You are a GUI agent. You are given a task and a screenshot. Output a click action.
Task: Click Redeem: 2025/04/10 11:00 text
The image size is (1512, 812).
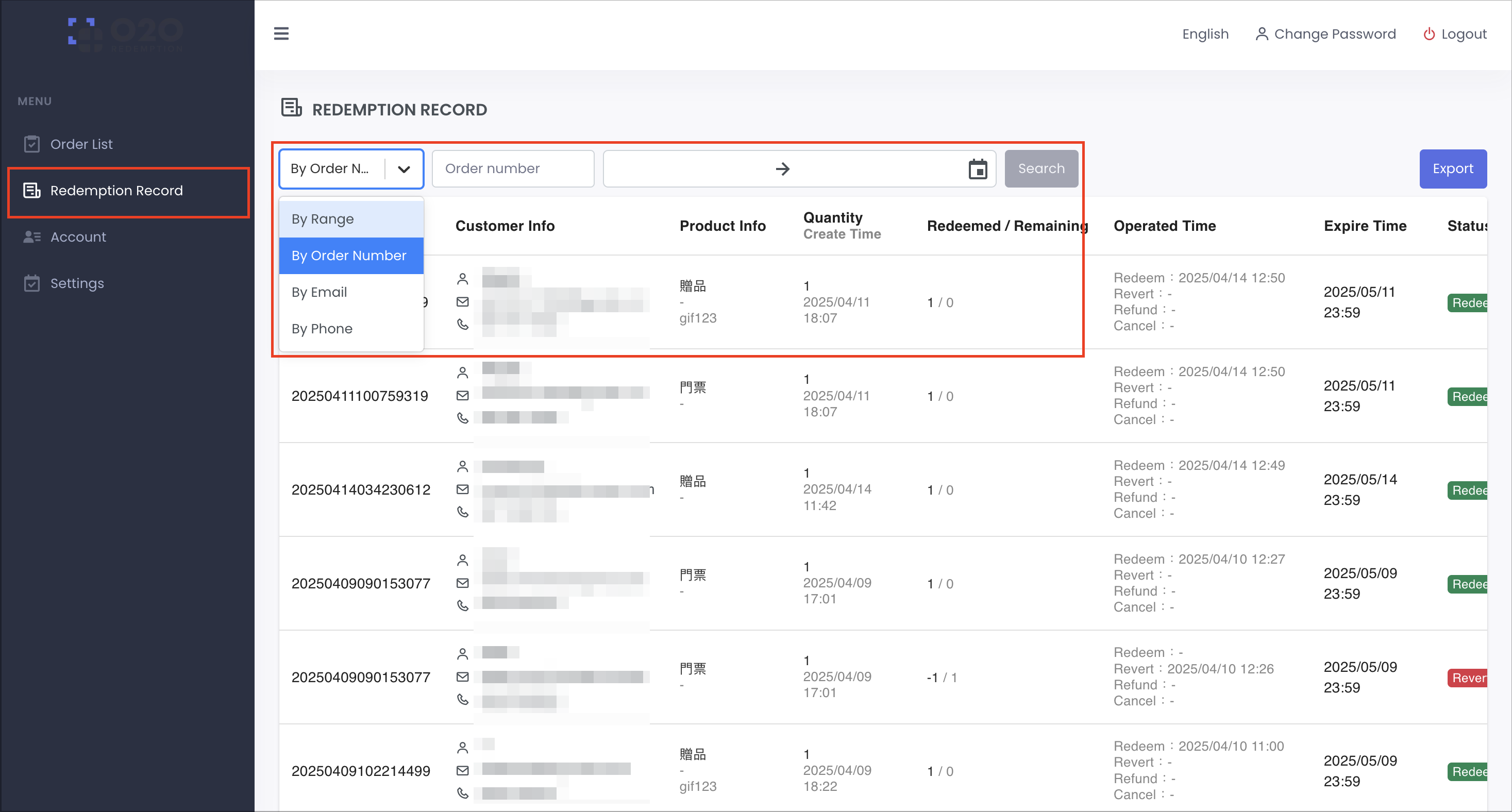(1199, 746)
